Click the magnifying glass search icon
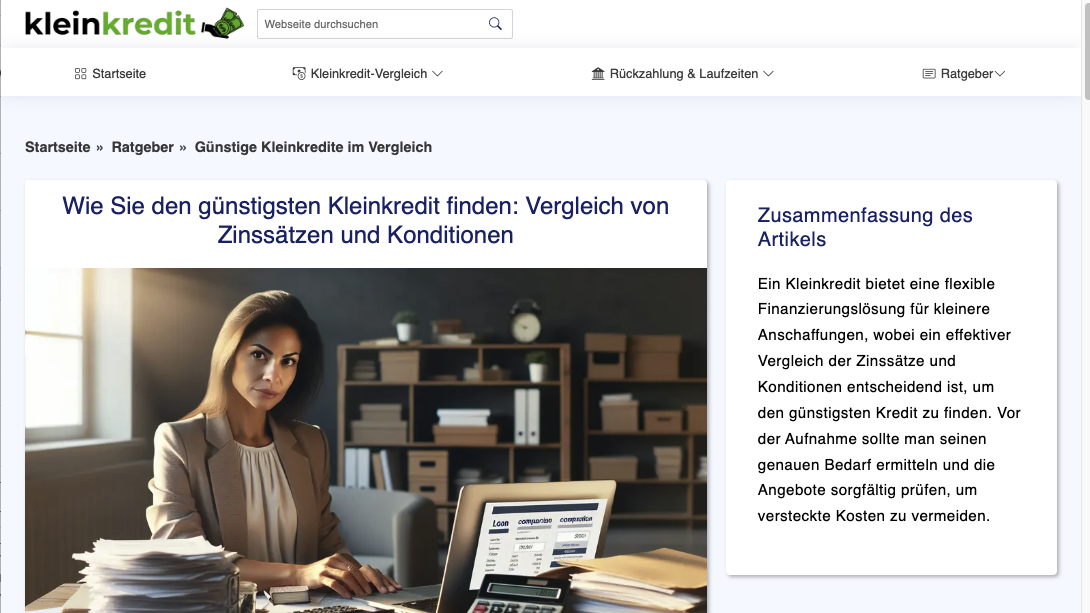The image size is (1090, 613). pyautogui.click(x=495, y=24)
